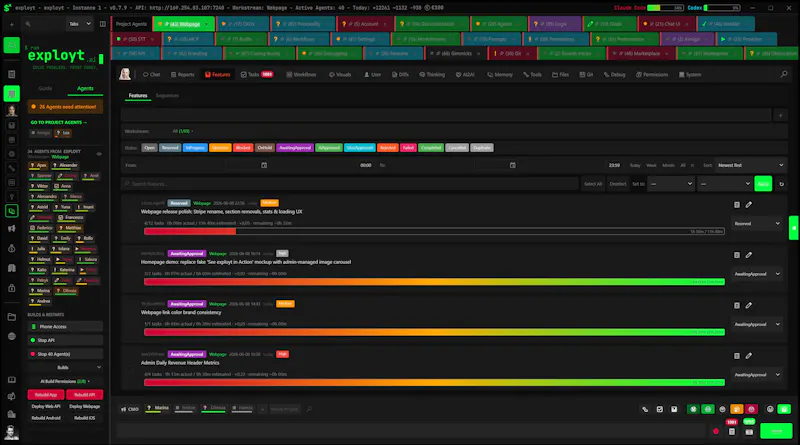Image resolution: width=800 pixels, height=445 pixels.
Task: Toggle agents visibility eye icon in sidebar
Action: point(99,154)
